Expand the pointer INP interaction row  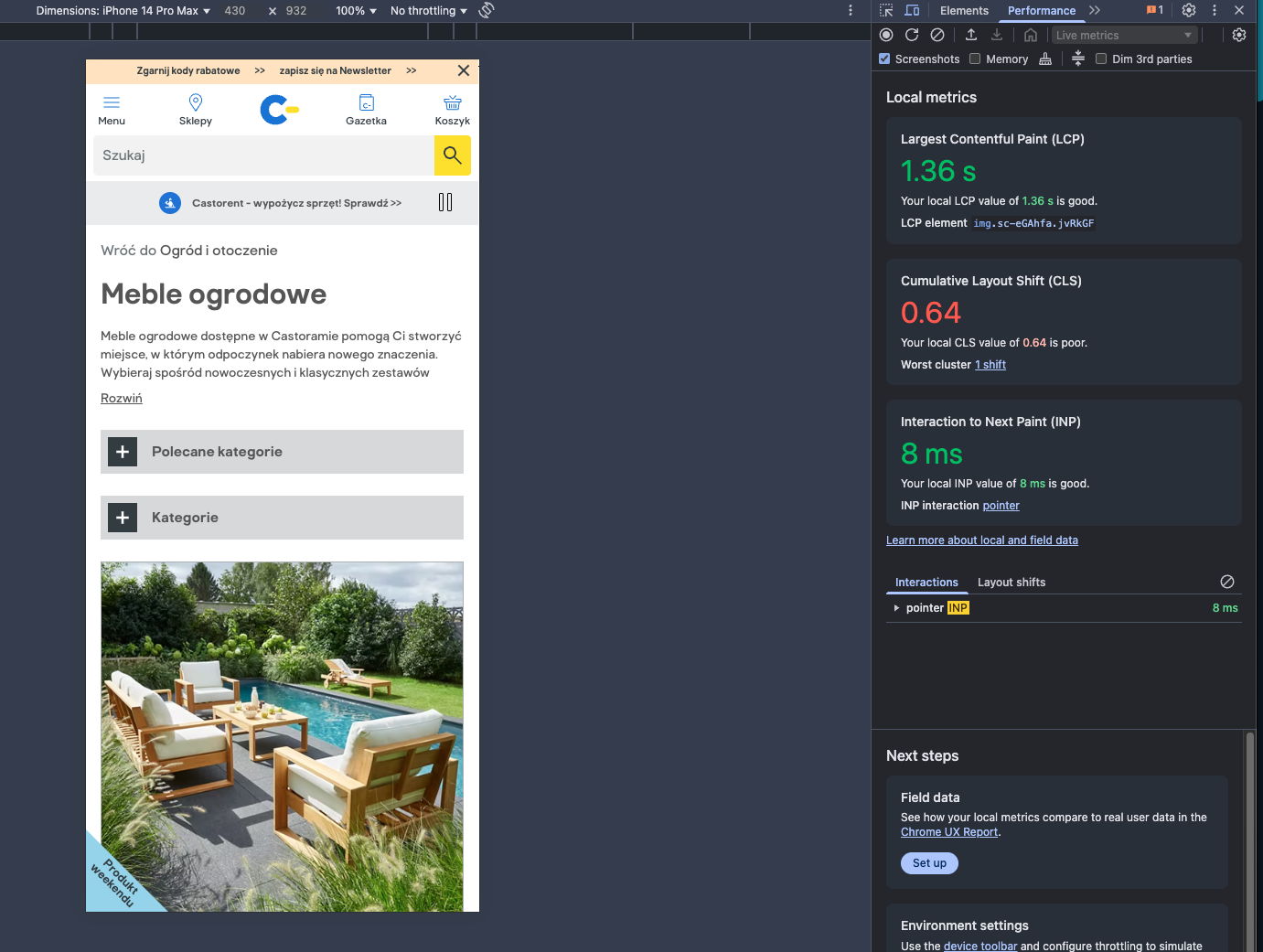(x=896, y=607)
